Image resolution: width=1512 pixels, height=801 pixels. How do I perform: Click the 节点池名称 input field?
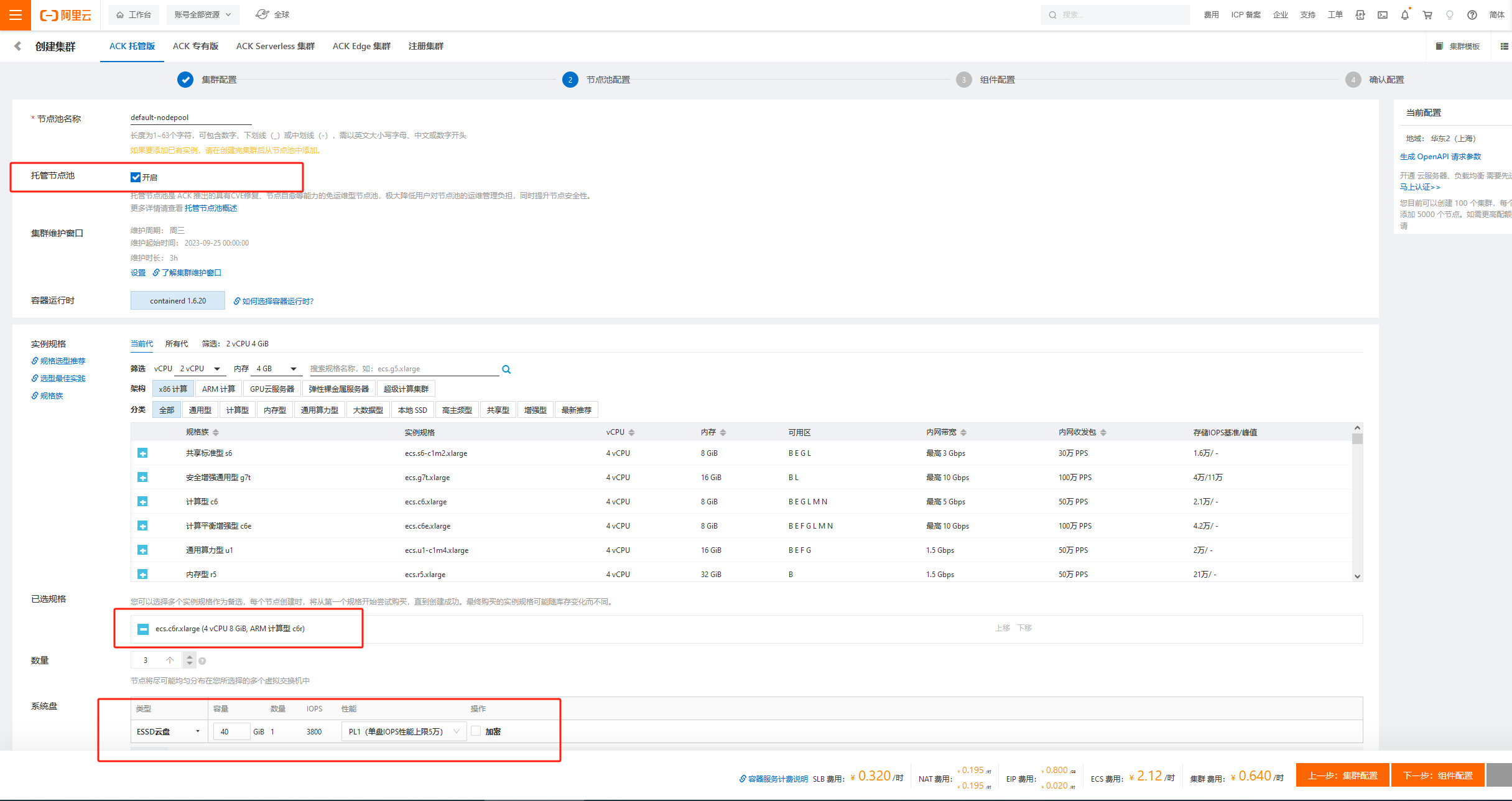(x=191, y=118)
